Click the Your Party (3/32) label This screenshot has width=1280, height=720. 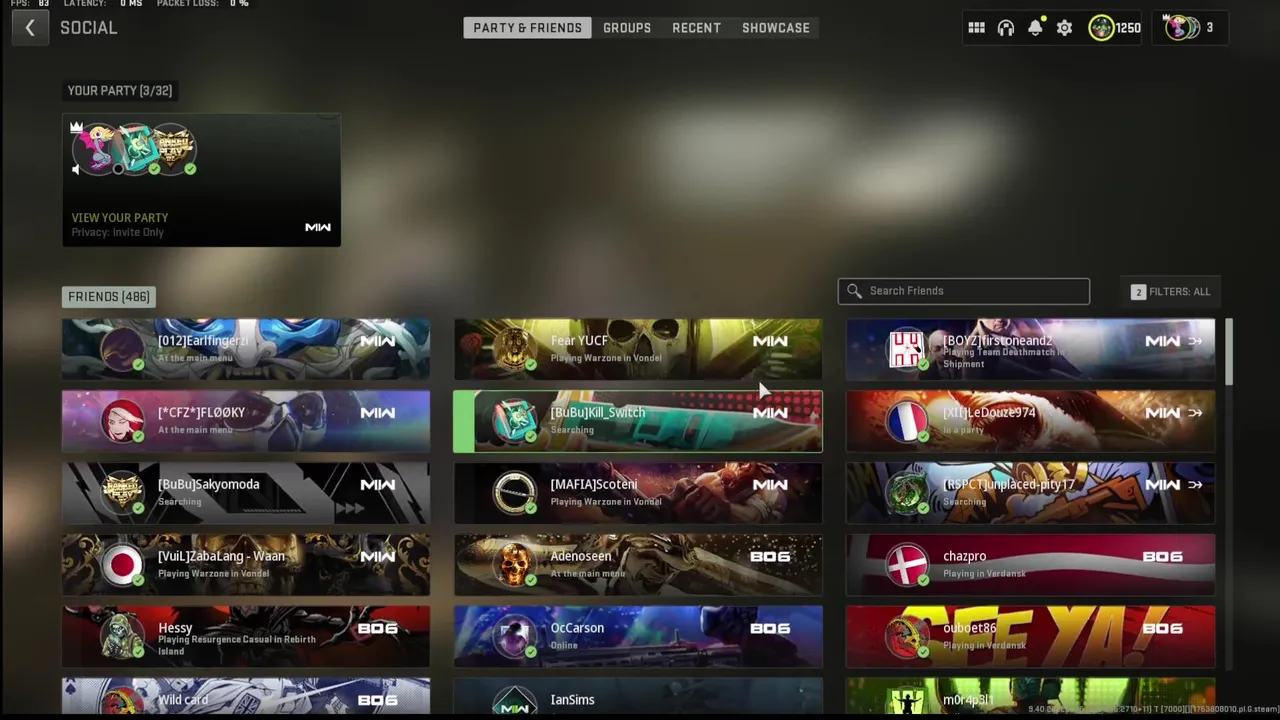pyautogui.click(x=120, y=91)
